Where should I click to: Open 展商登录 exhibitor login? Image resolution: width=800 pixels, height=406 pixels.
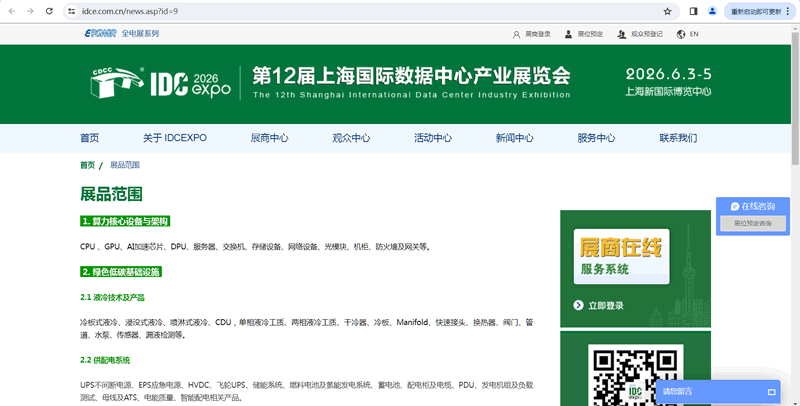click(x=531, y=34)
